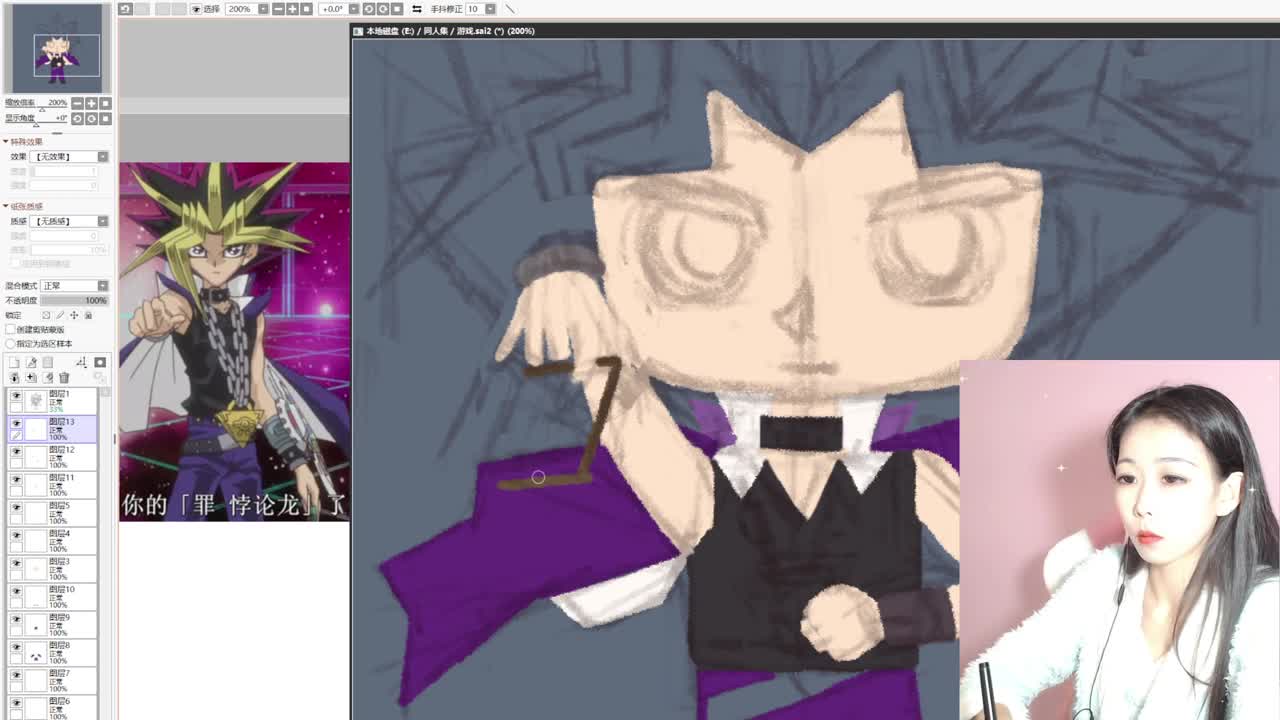Decrease zoom in navigator panel minus button
Image resolution: width=1280 pixels, height=720 pixels.
pyautogui.click(x=77, y=103)
